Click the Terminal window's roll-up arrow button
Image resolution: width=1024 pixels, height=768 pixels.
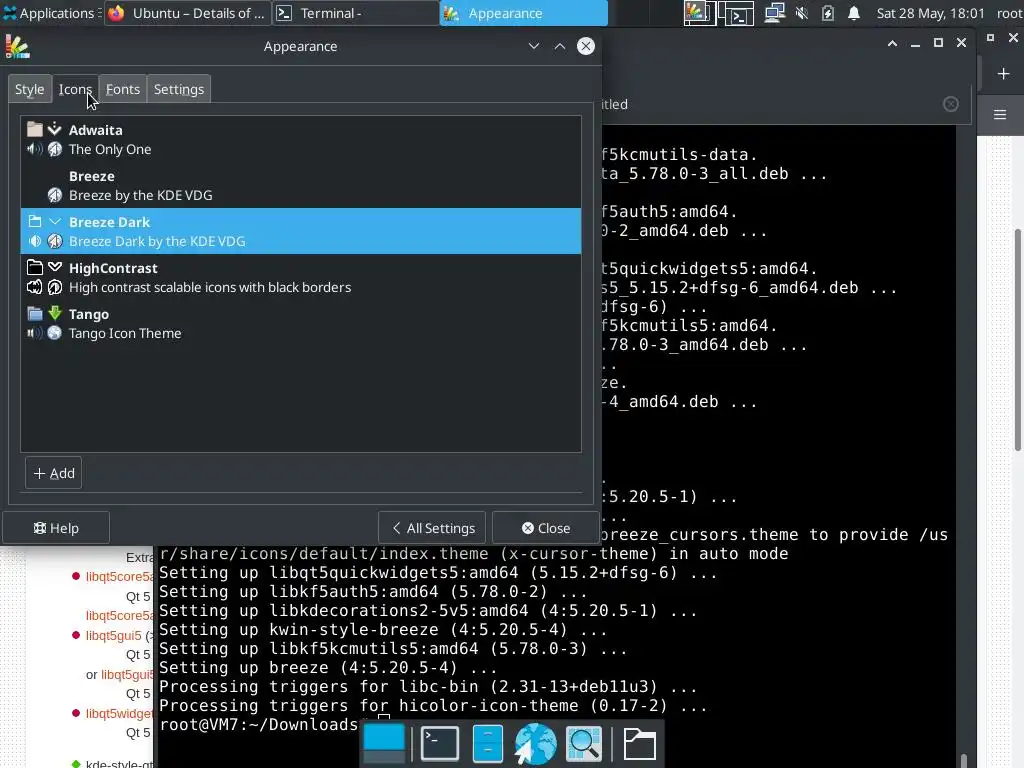click(892, 43)
